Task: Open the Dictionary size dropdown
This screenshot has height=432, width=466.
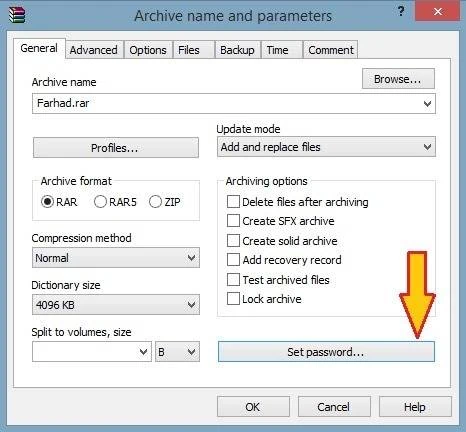Action: 116,304
